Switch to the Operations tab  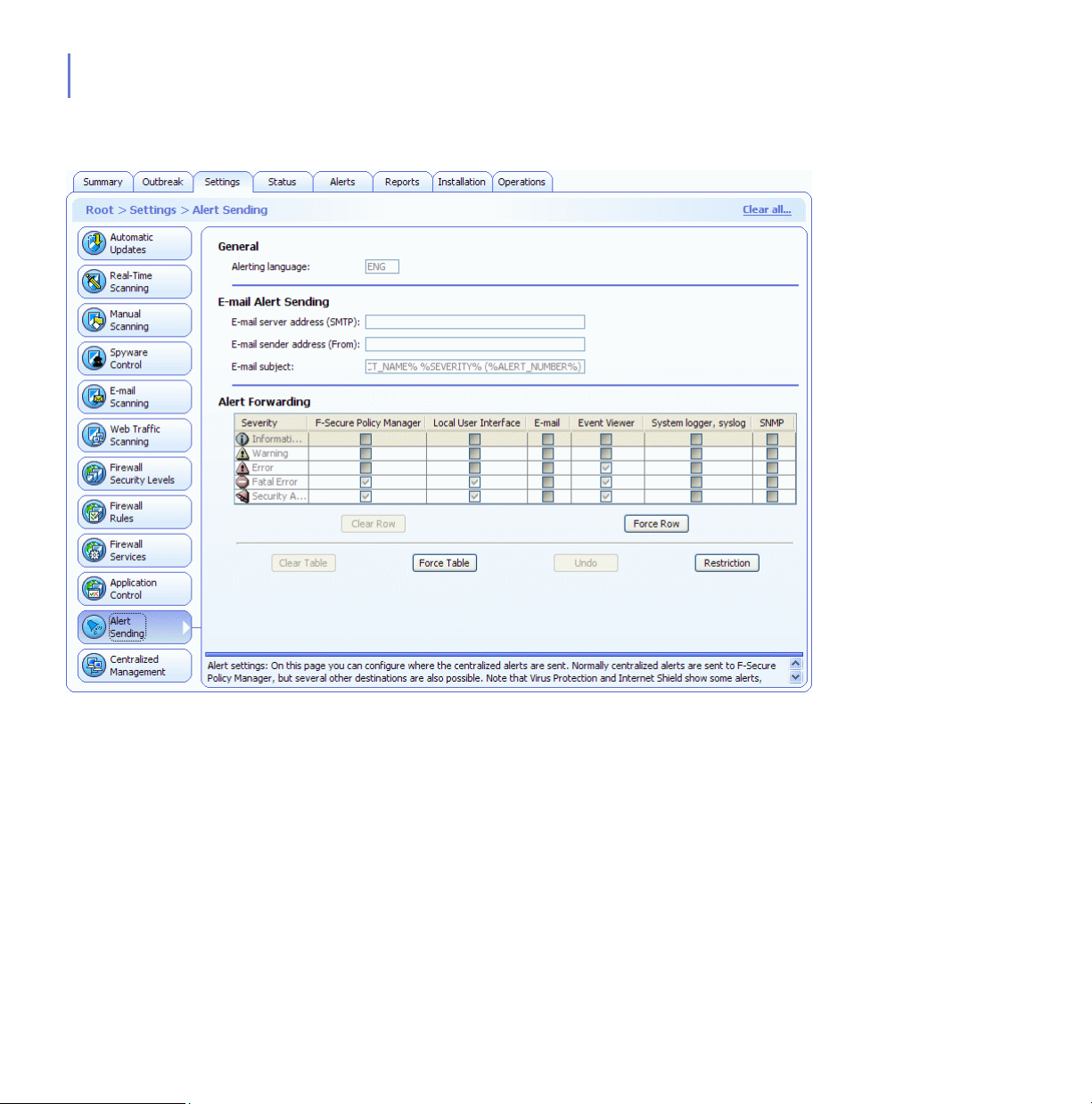tap(522, 182)
